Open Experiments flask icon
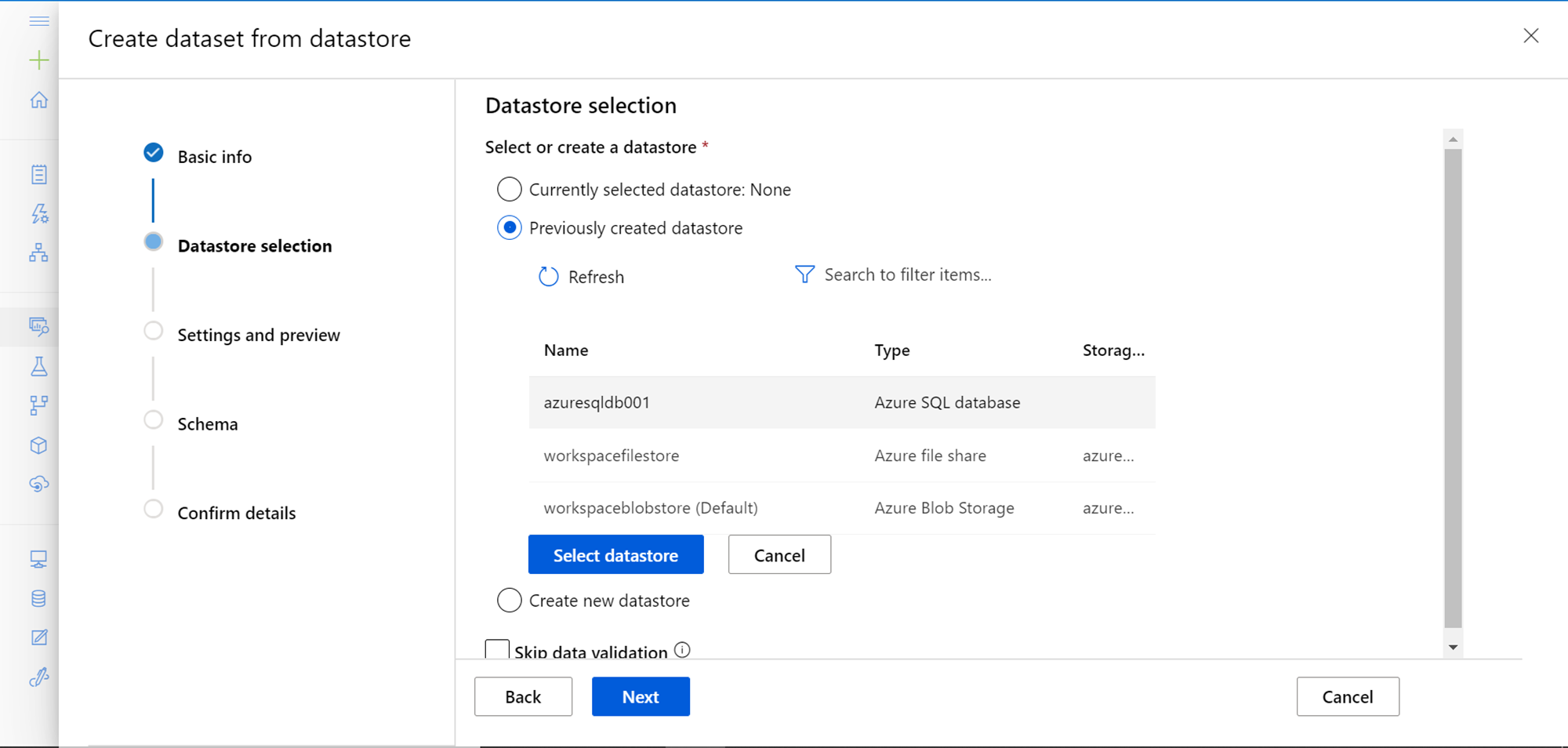The image size is (1568, 748). (38, 366)
